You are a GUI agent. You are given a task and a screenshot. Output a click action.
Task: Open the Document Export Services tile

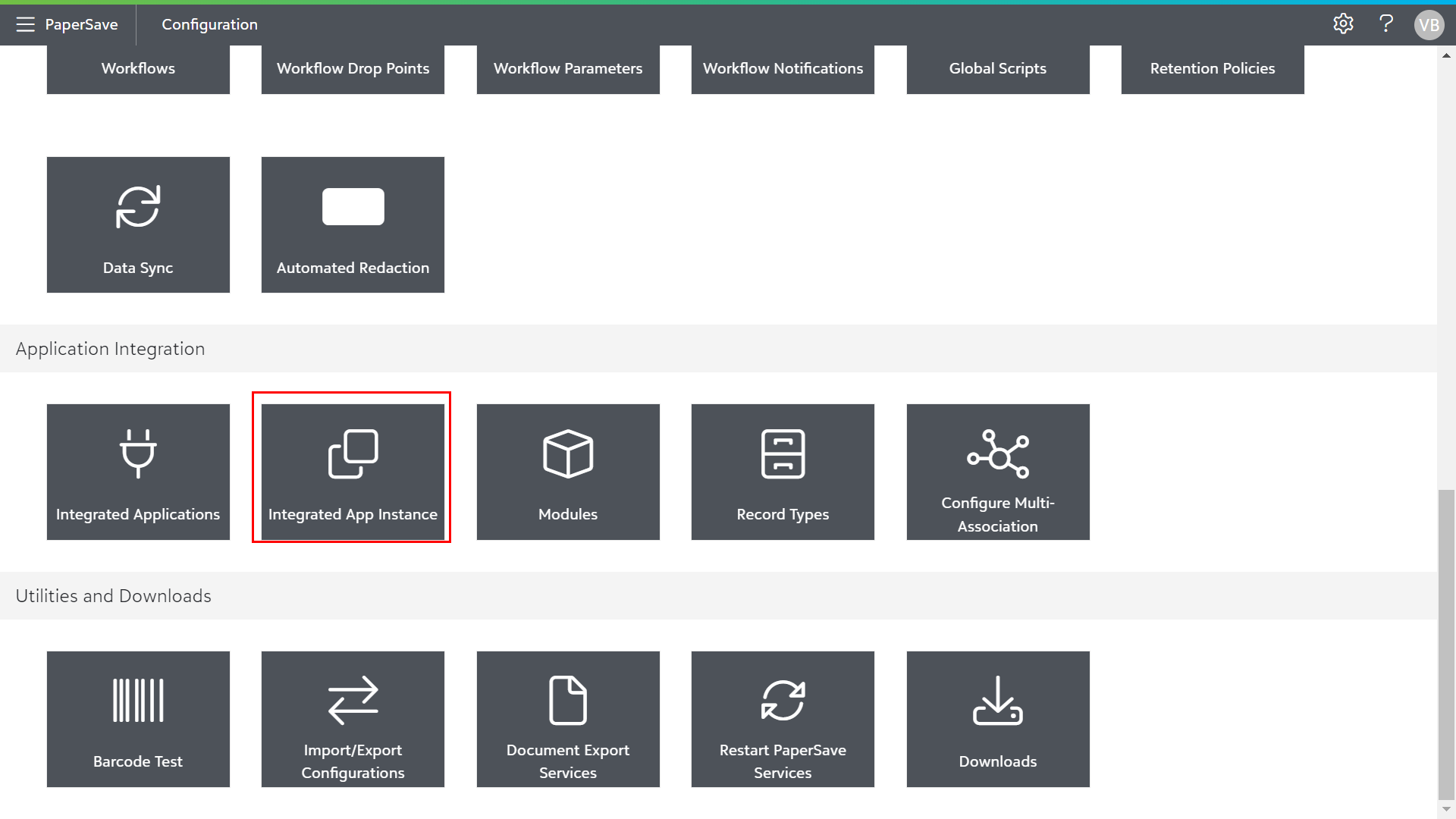568,719
